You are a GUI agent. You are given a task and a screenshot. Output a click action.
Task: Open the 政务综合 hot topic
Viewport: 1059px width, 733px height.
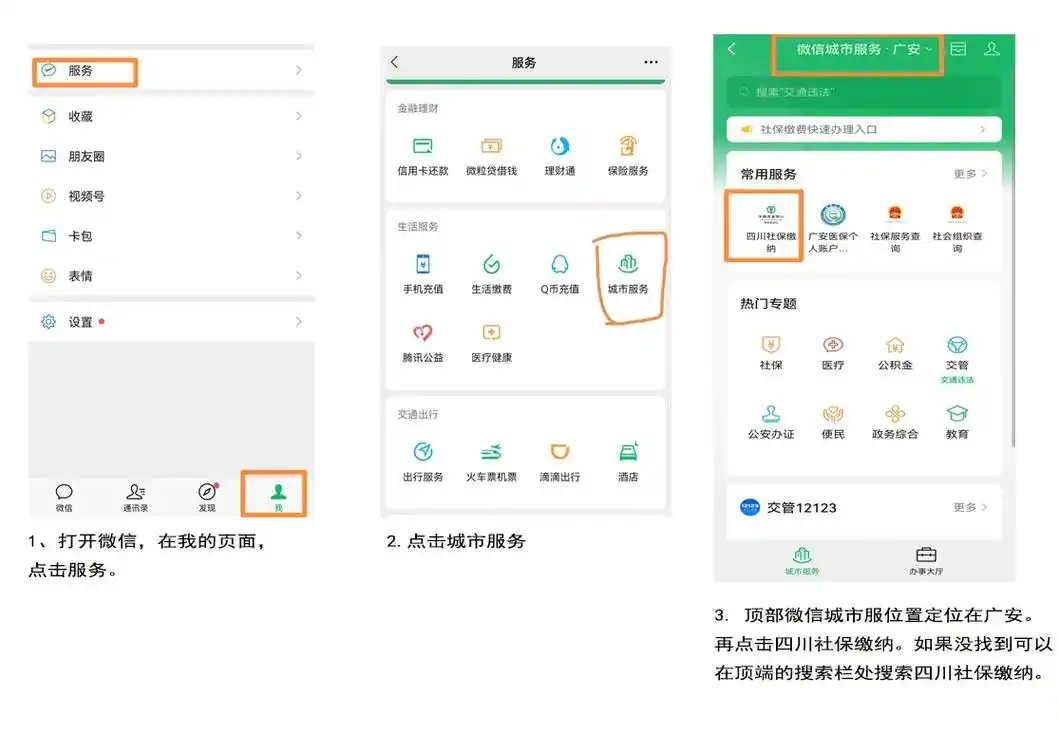point(895,422)
